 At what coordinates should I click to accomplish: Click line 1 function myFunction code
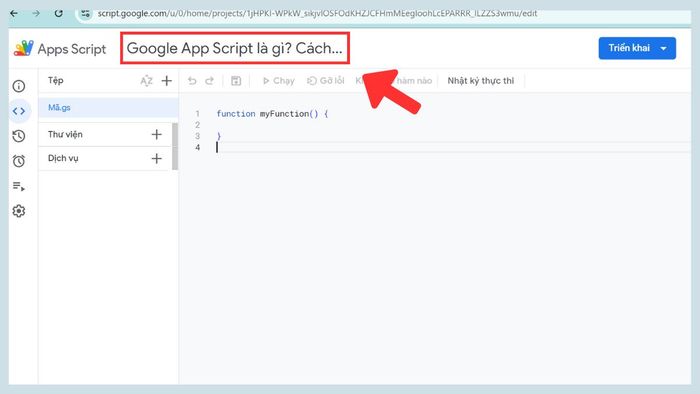tap(272, 114)
